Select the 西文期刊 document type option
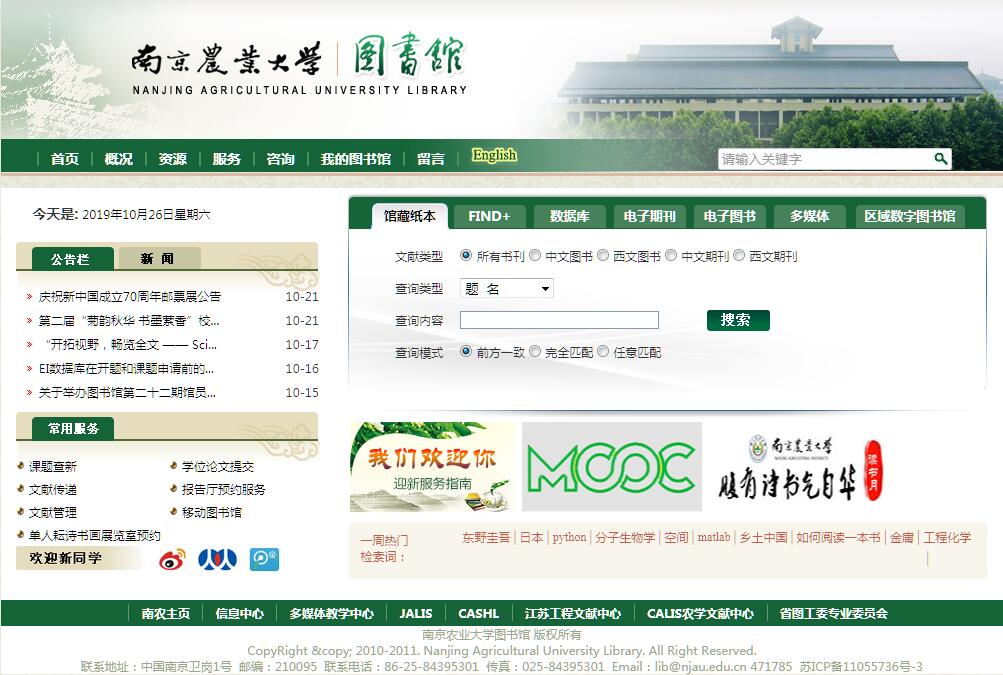 click(740, 256)
